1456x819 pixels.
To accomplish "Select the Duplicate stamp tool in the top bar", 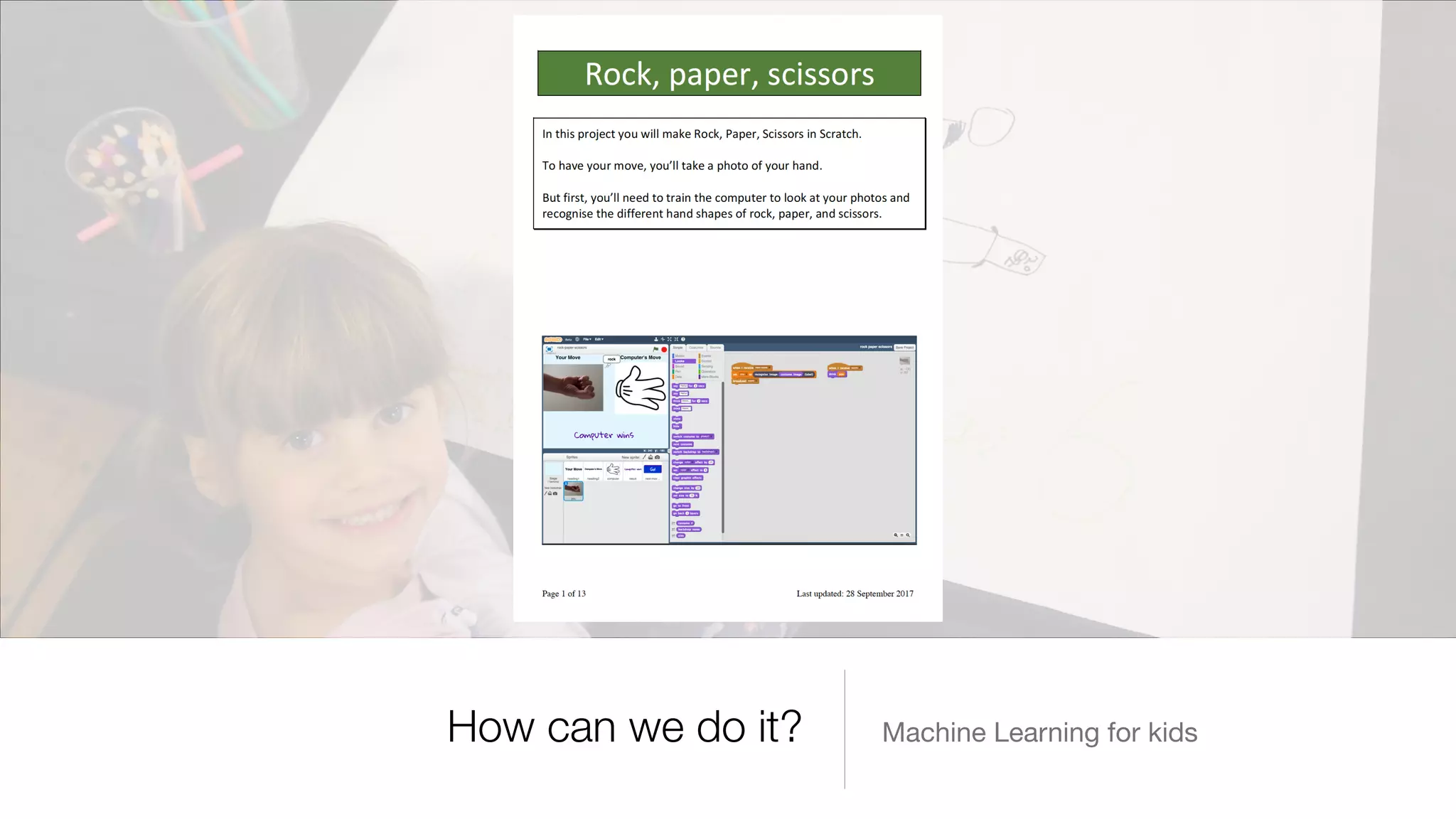I will [x=656, y=339].
